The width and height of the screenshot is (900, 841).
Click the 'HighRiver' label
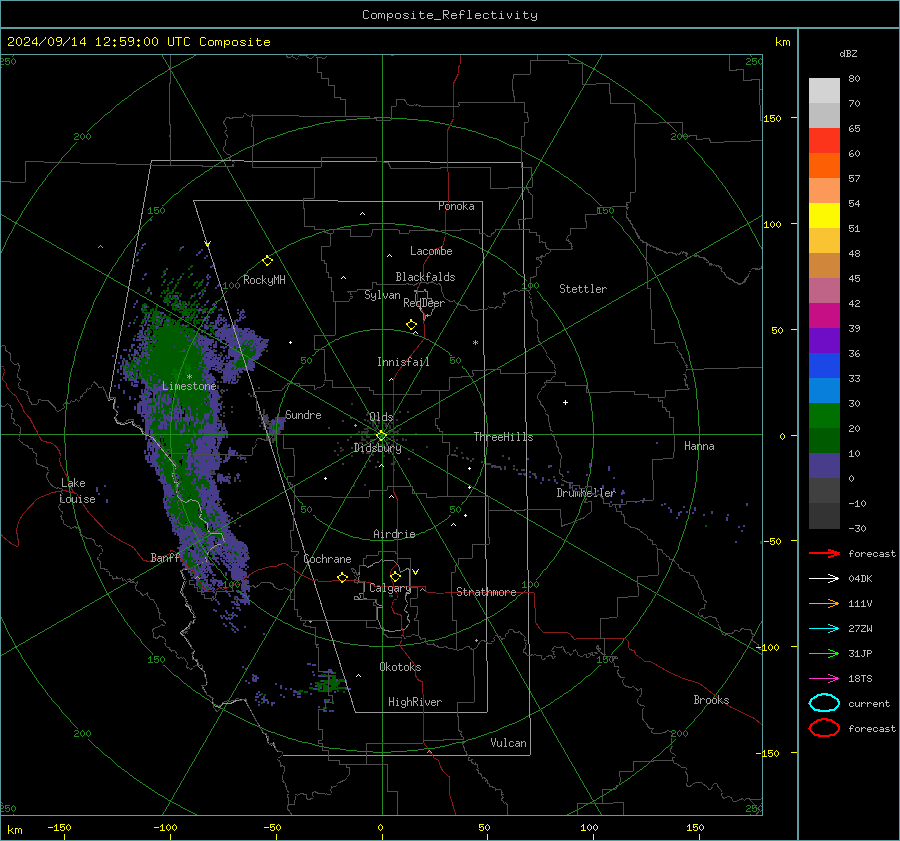(415, 702)
